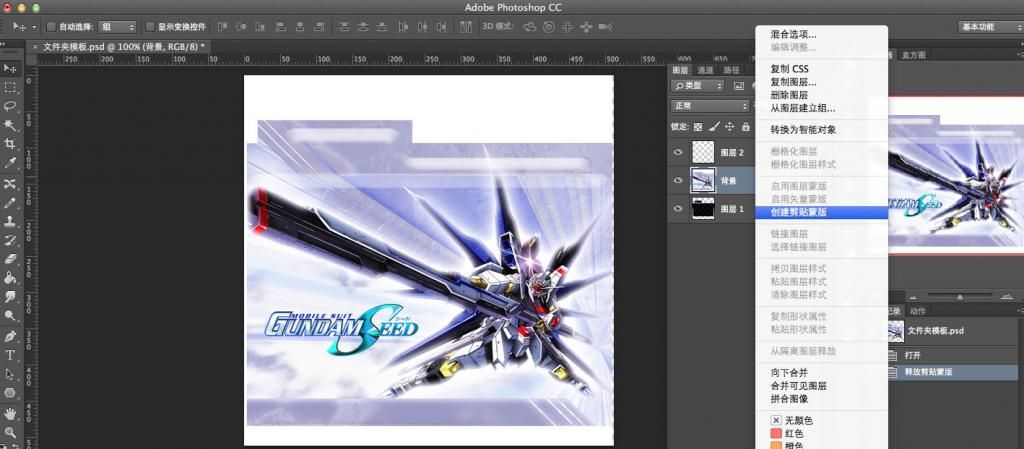Switch to the 通道 tab
Screen dimensions: 1024x449
706,71
